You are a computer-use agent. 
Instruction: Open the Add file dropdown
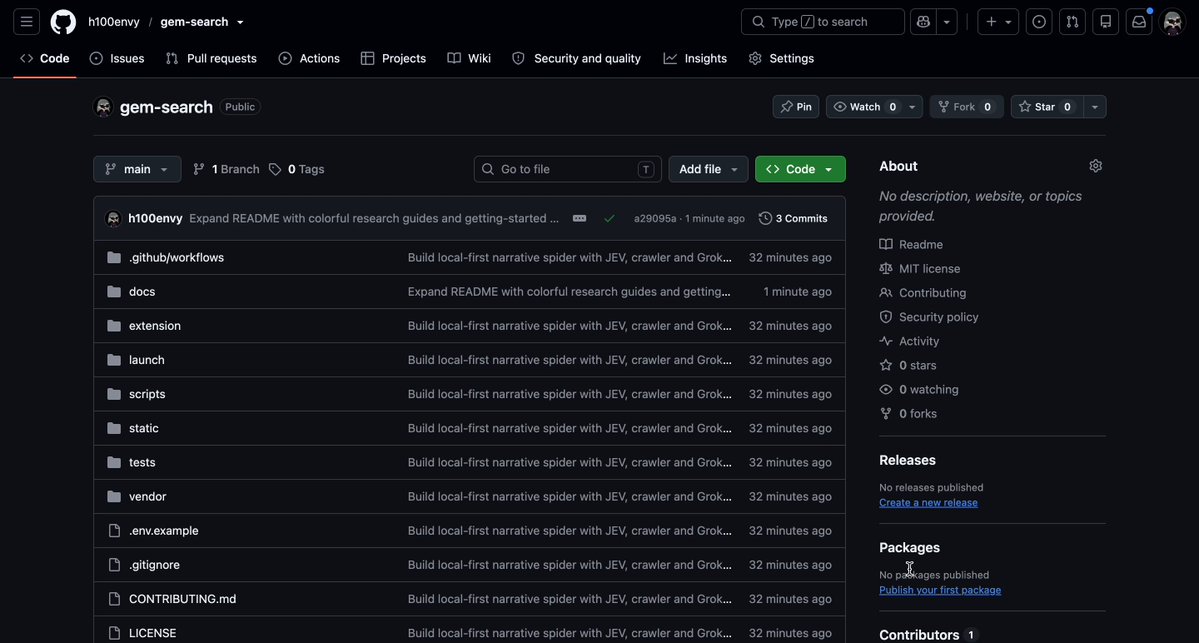tap(708, 169)
